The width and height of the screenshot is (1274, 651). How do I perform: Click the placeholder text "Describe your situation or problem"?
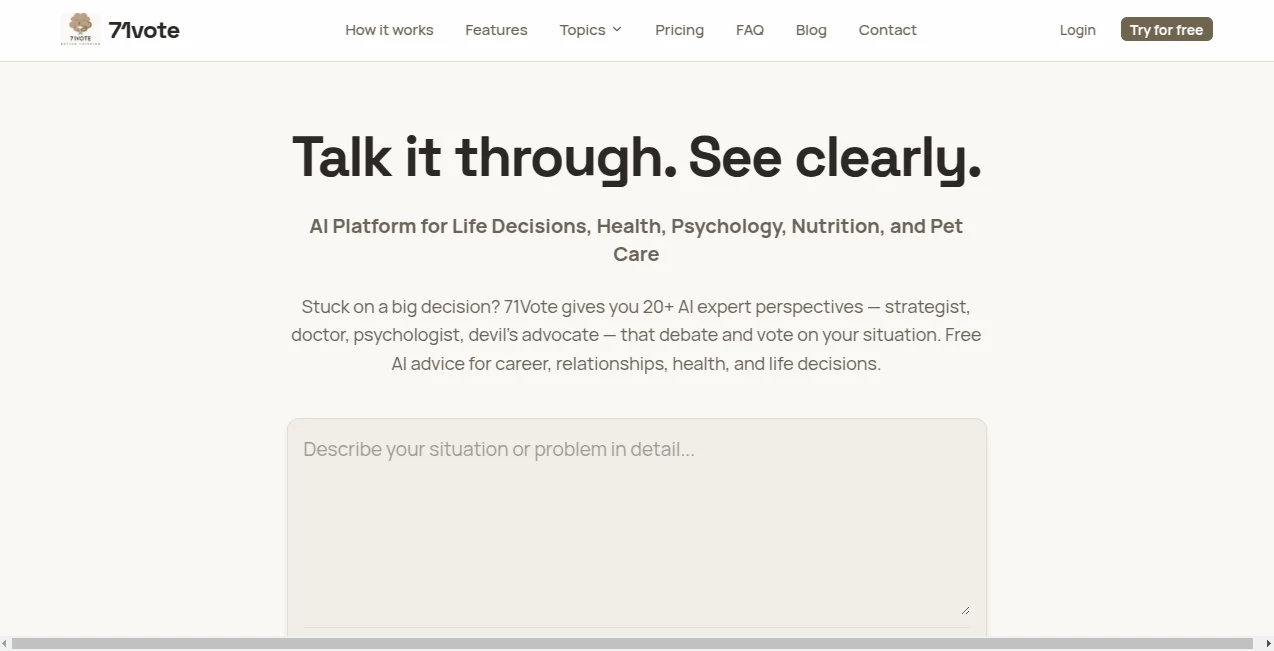[499, 449]
